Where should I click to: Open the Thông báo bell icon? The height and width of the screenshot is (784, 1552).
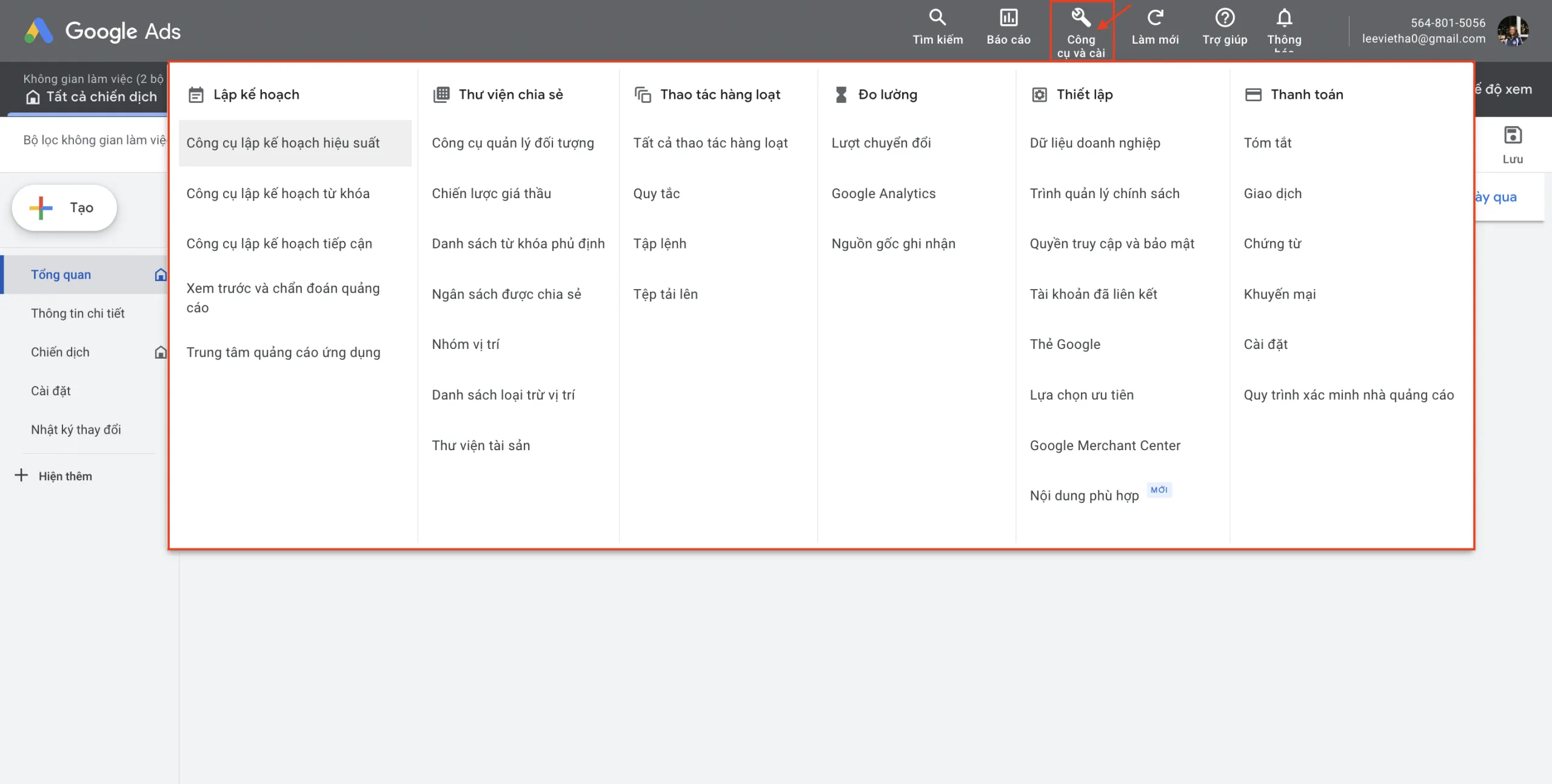[x=1284, y=17]
